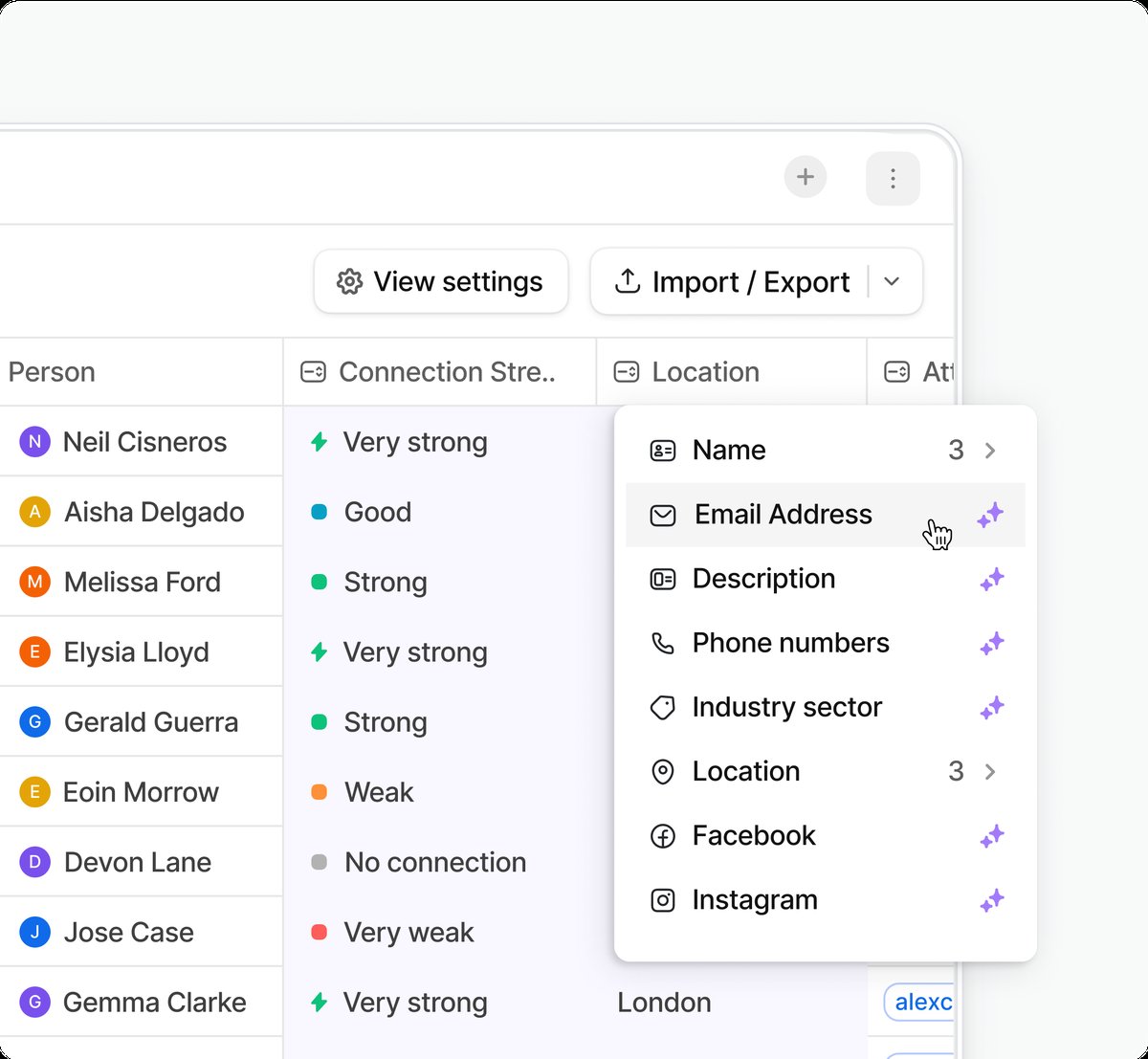Open View settings
Screen dimensions: 1148x1059
click(x=441, y=282)
